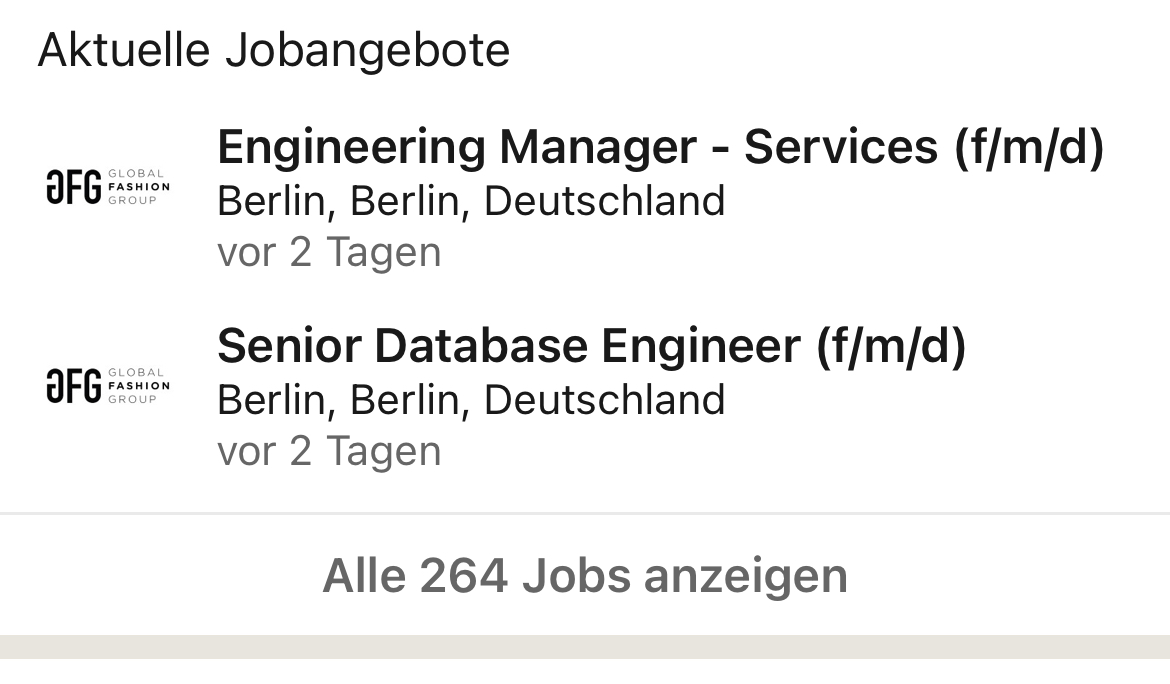Click the location line under Engineering Manager
The image size is (1170, 684).
[x=470, y=201]
